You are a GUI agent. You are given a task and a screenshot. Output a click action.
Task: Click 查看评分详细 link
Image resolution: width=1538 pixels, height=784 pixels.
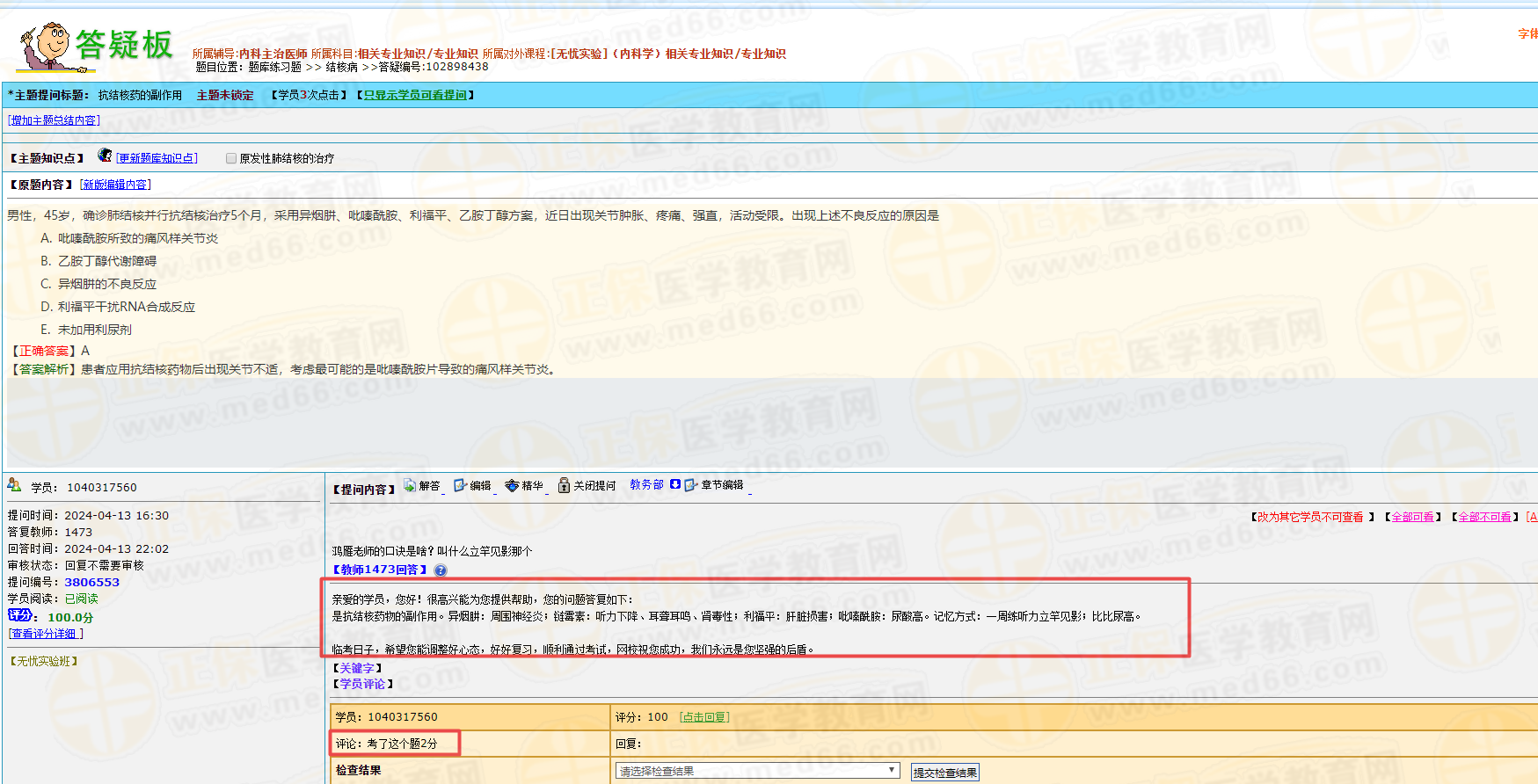pyautogui.click(x=46, y=634)
